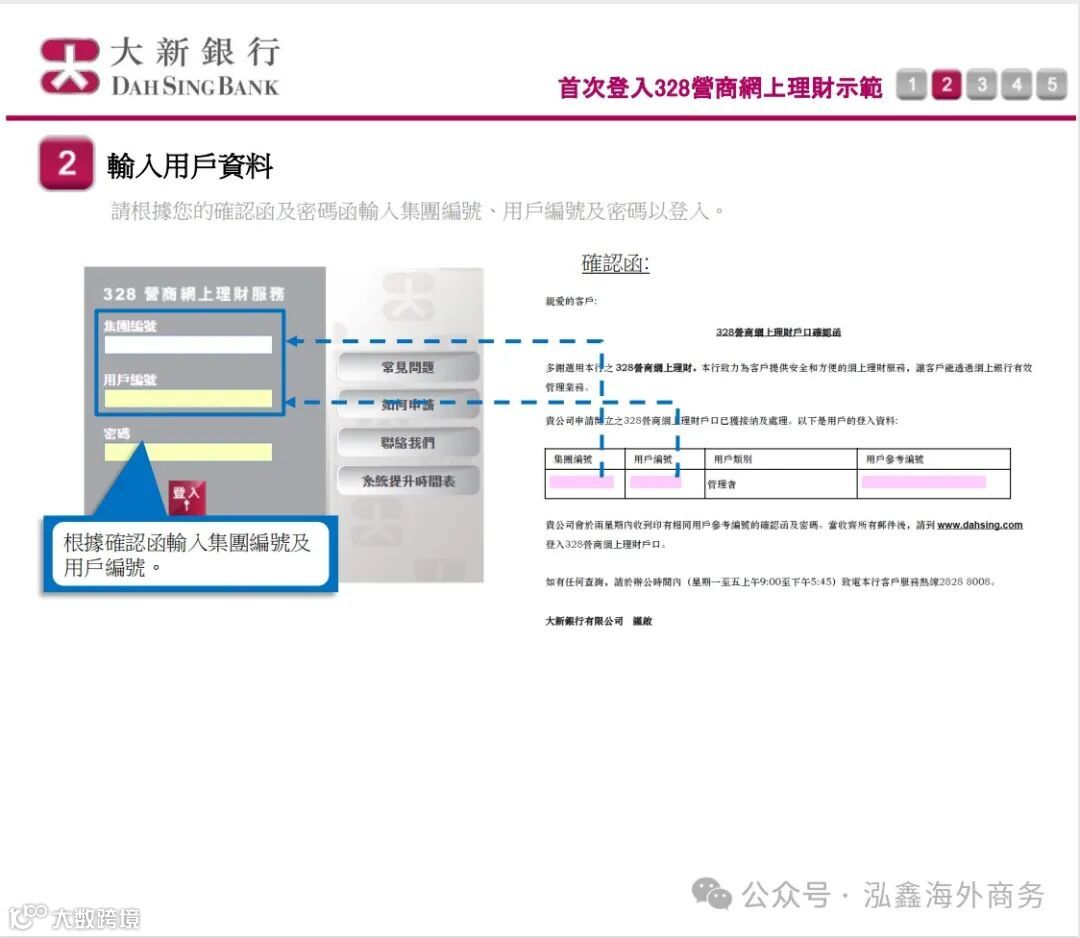
Task: View the 系統提升時間表 schedule
Action: [408, 481]
